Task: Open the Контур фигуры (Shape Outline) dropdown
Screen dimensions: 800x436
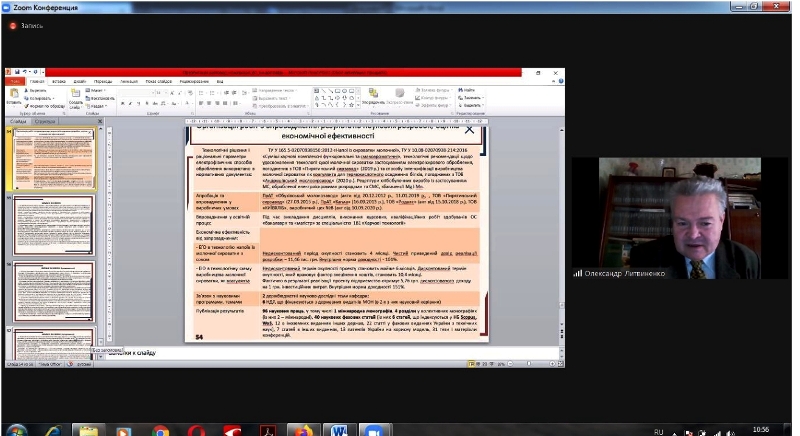Action: click(x=434, y=97)
